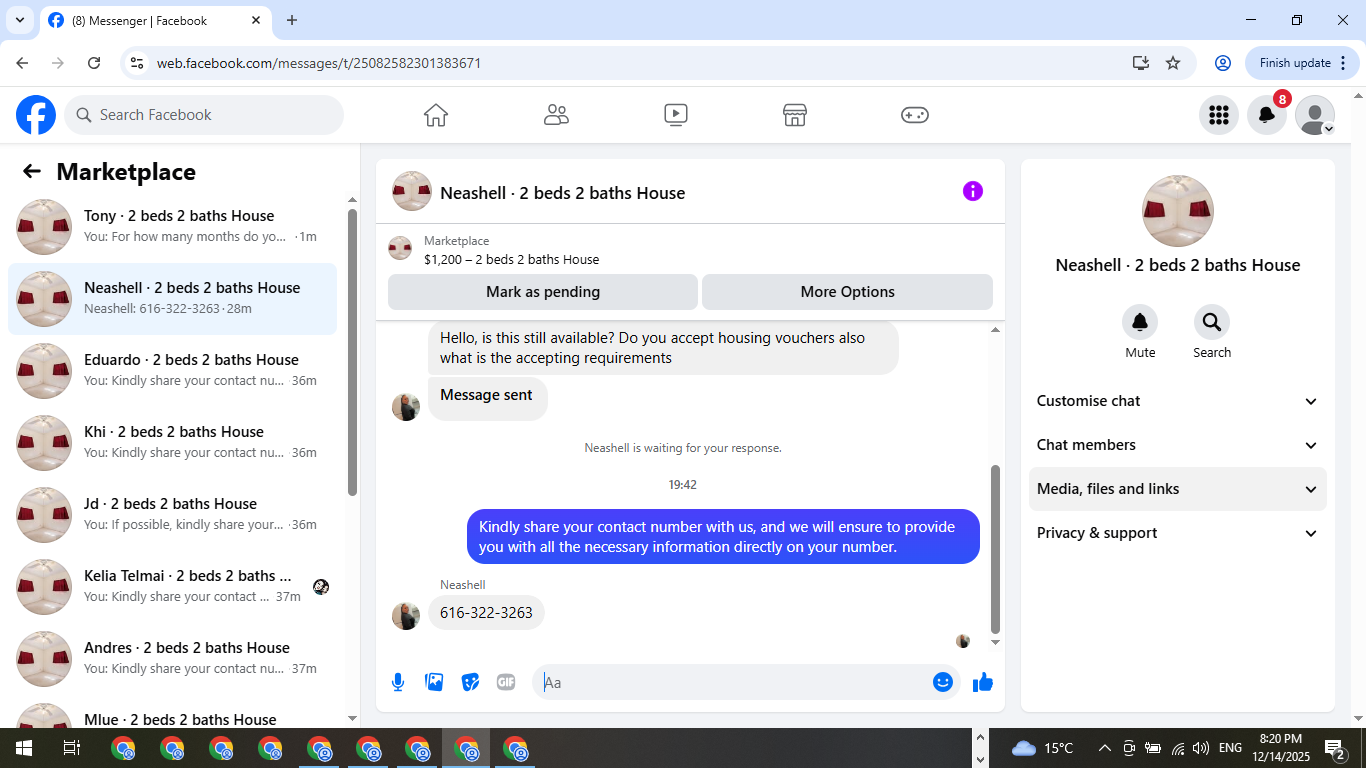Choose a GIF in the composer
This screenshot has width=1366, height=768.
coord(506,682)
